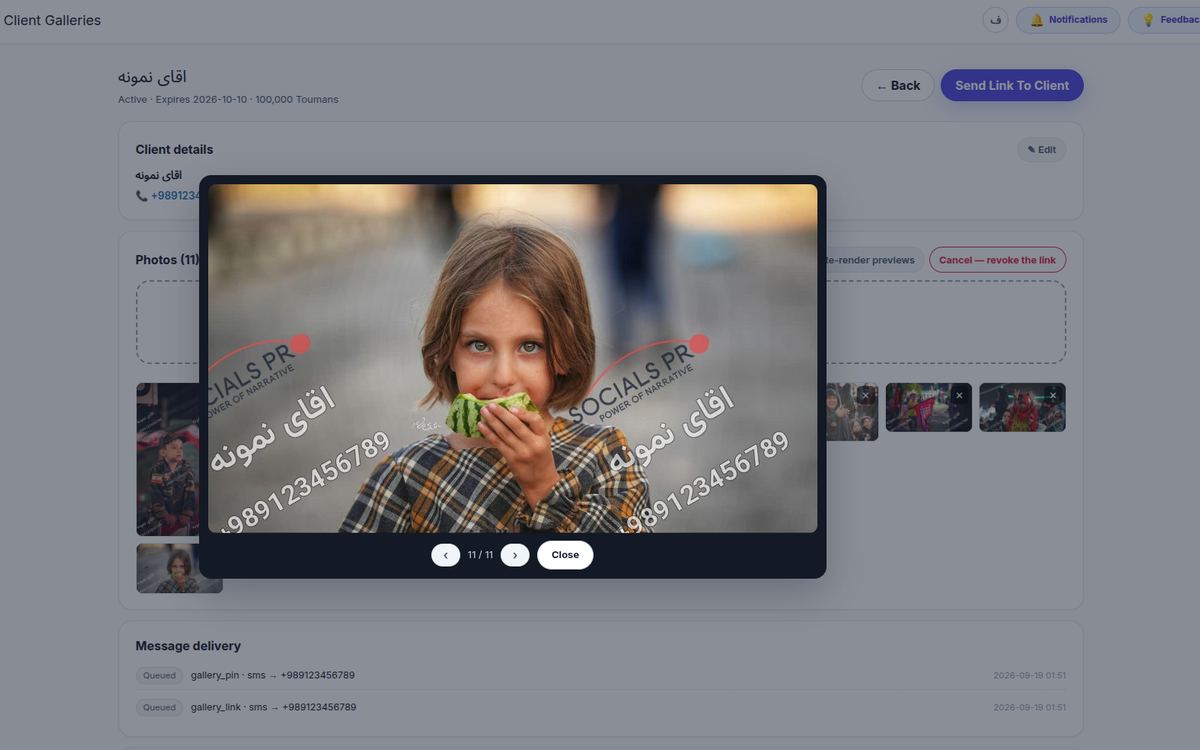Open Notifications with the bell button

tap(1068, 20)
